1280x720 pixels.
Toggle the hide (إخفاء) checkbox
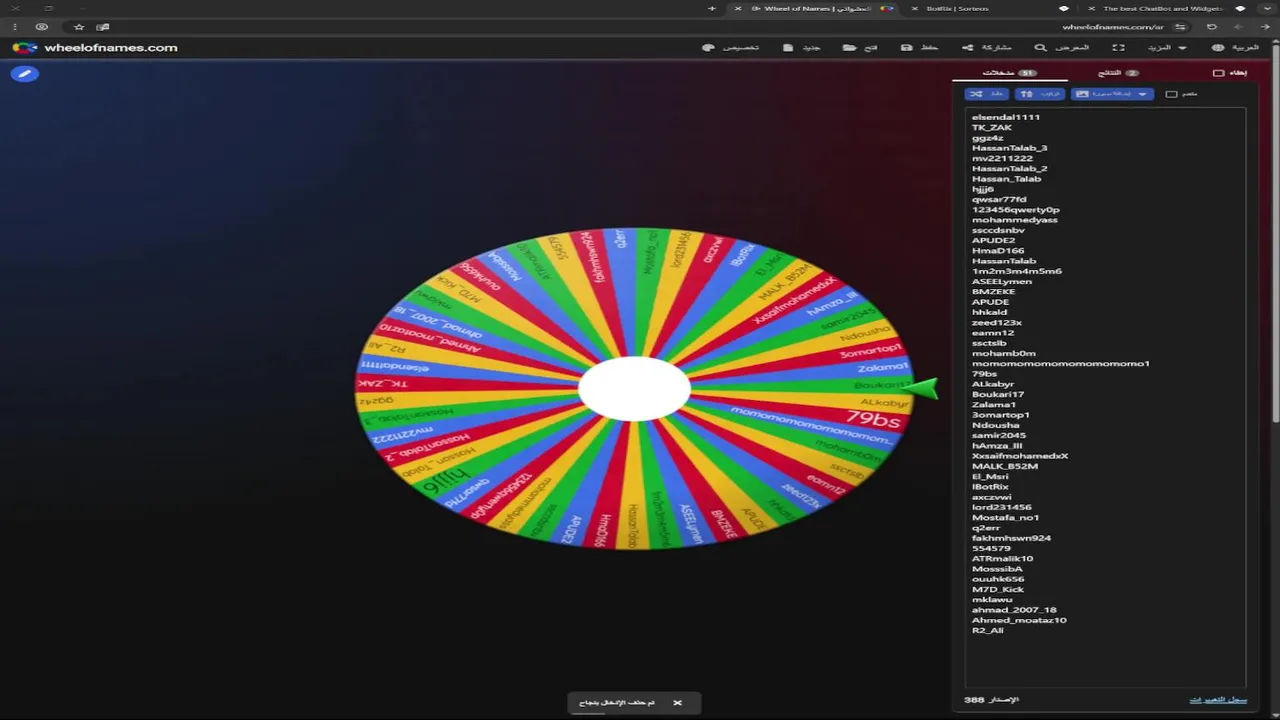[x=1218, y=73]
